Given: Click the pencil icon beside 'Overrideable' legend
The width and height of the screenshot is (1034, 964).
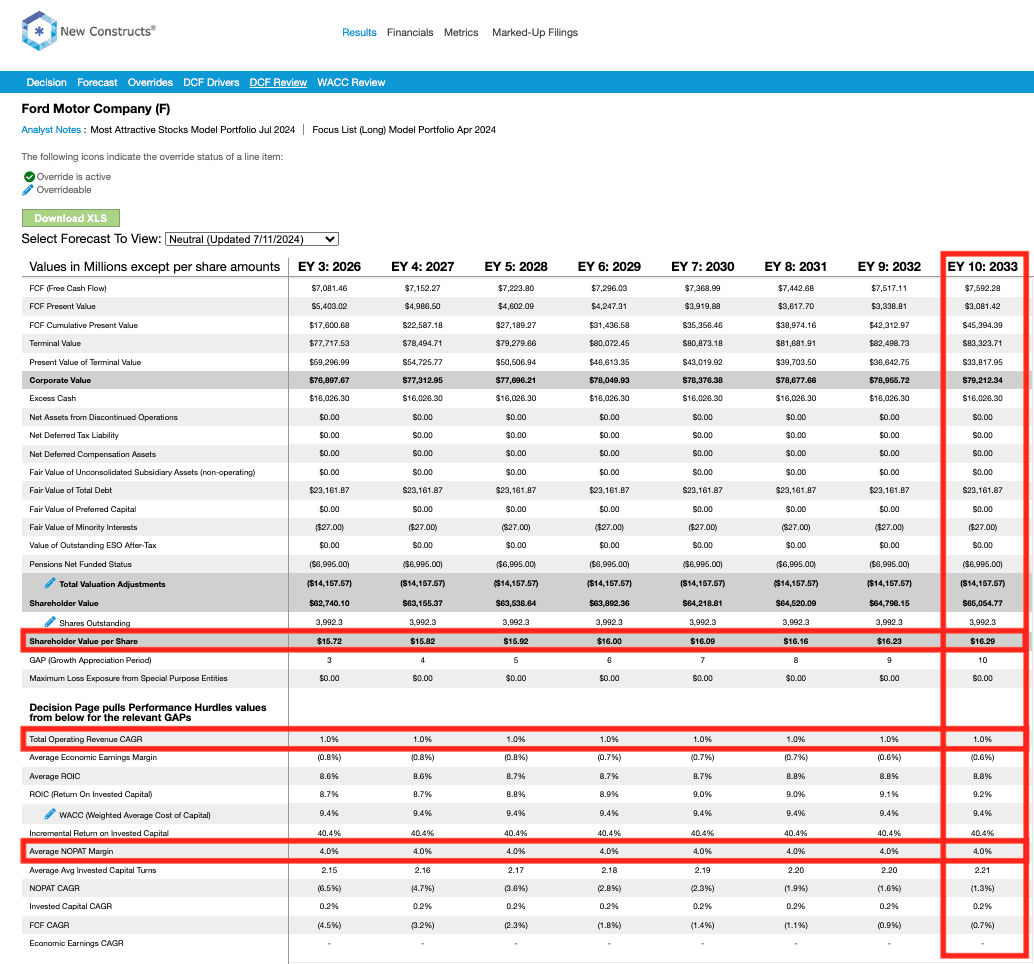Looking at the screenshot, I should pos(29,190).
